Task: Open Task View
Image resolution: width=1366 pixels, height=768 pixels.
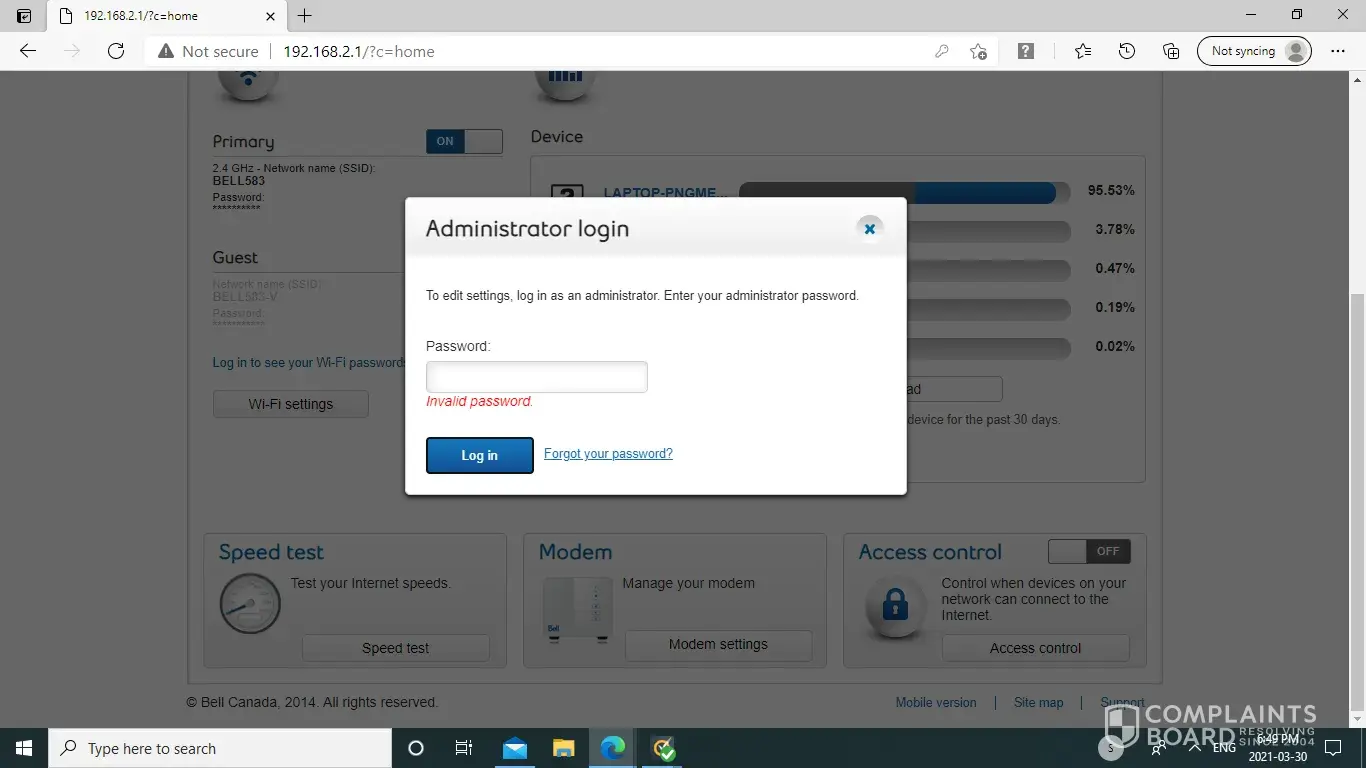Action: [464, 748]
